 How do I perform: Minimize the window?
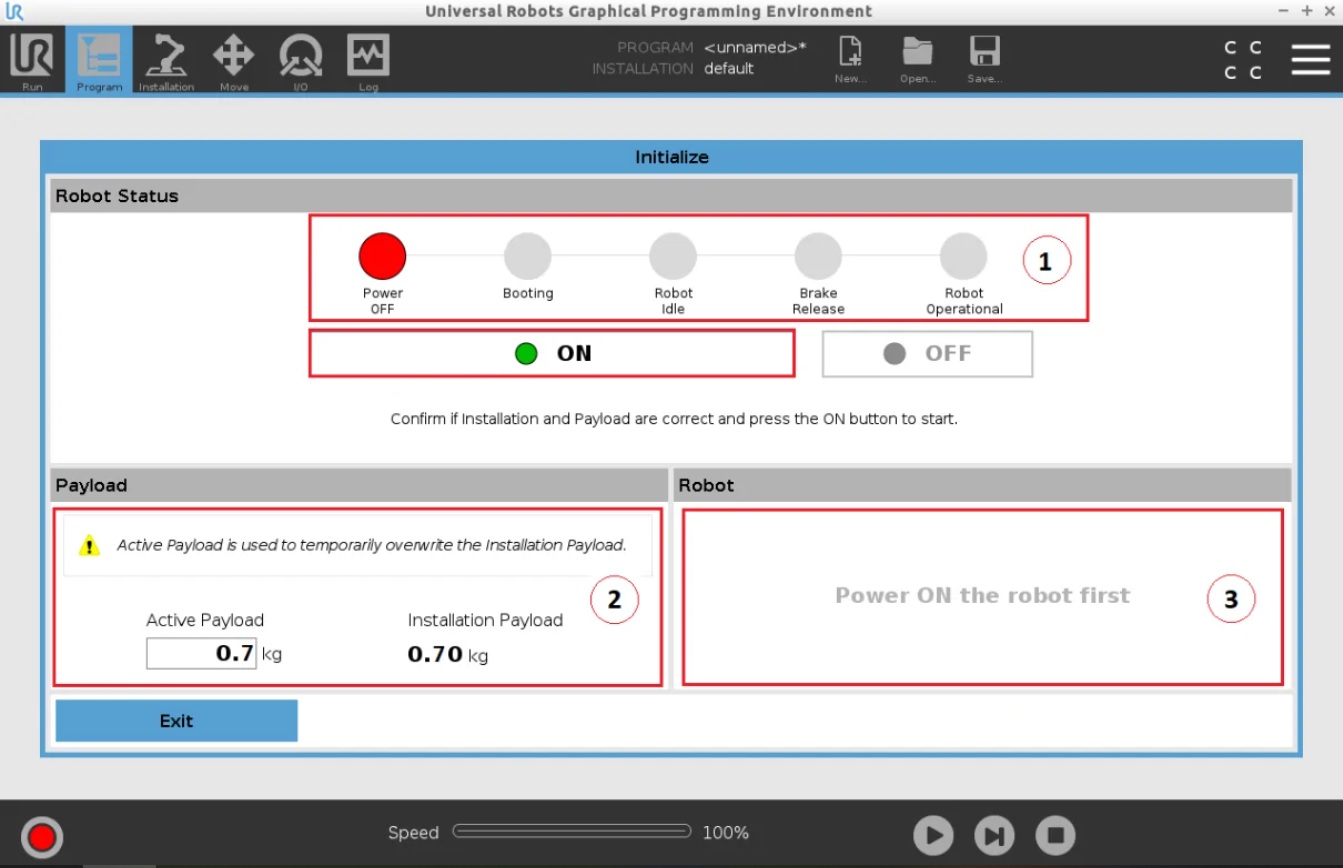click(1284, 11)
